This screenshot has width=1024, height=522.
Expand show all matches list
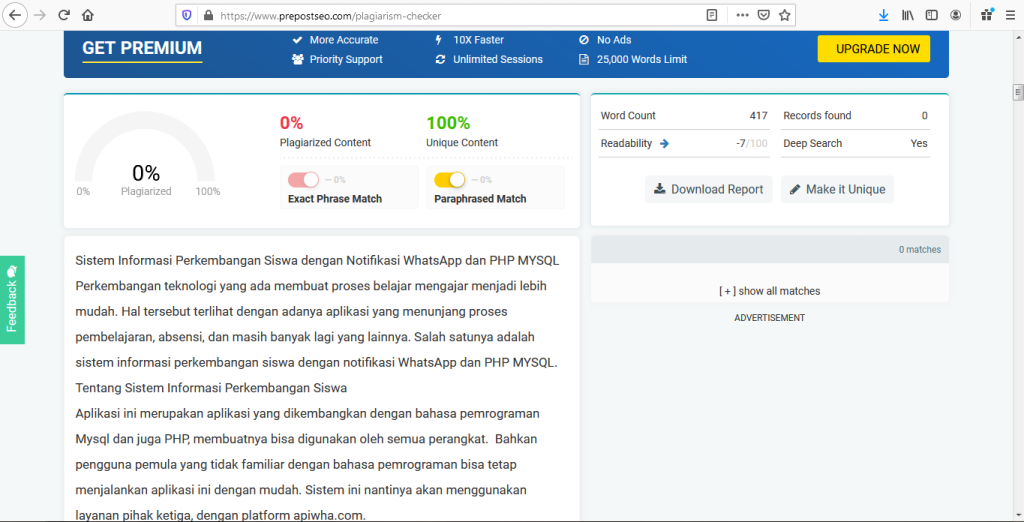coord(769,291)
